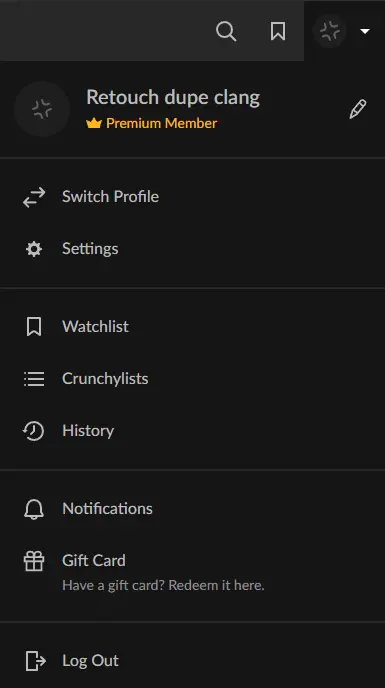
Task: Collapse the account menu dropdown arrow
Action: (x=365, y=32)
